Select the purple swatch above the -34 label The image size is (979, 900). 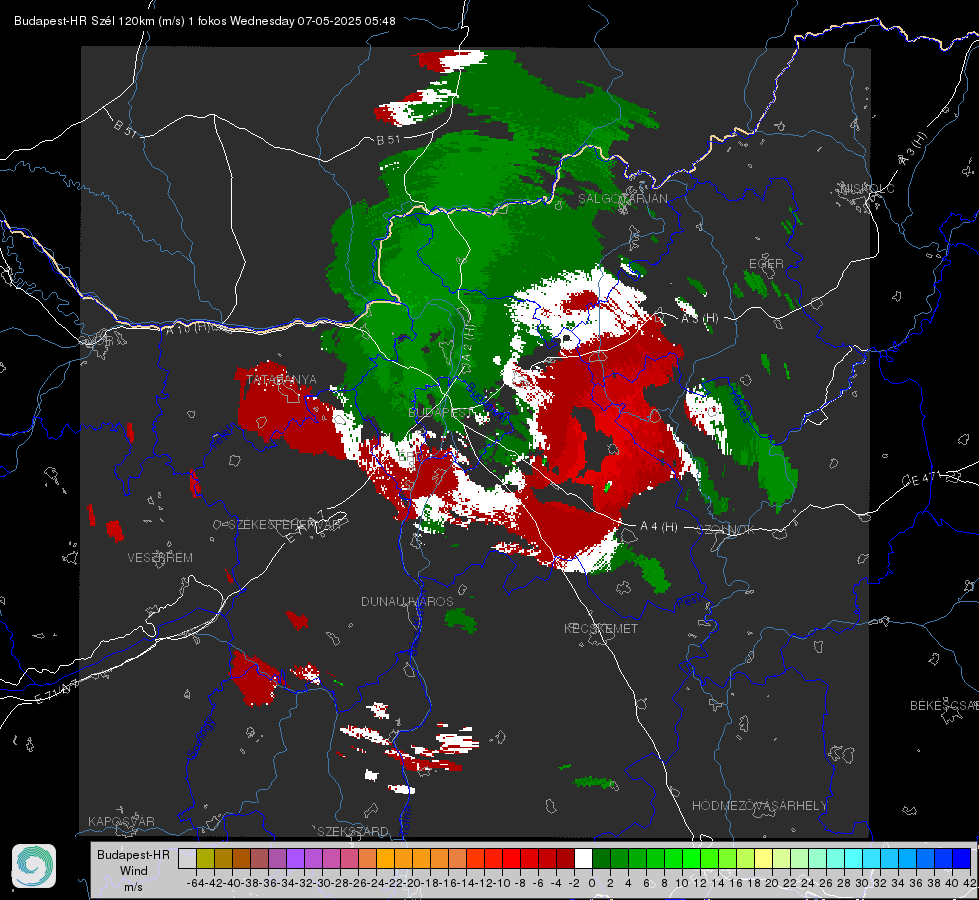[295, 859]
